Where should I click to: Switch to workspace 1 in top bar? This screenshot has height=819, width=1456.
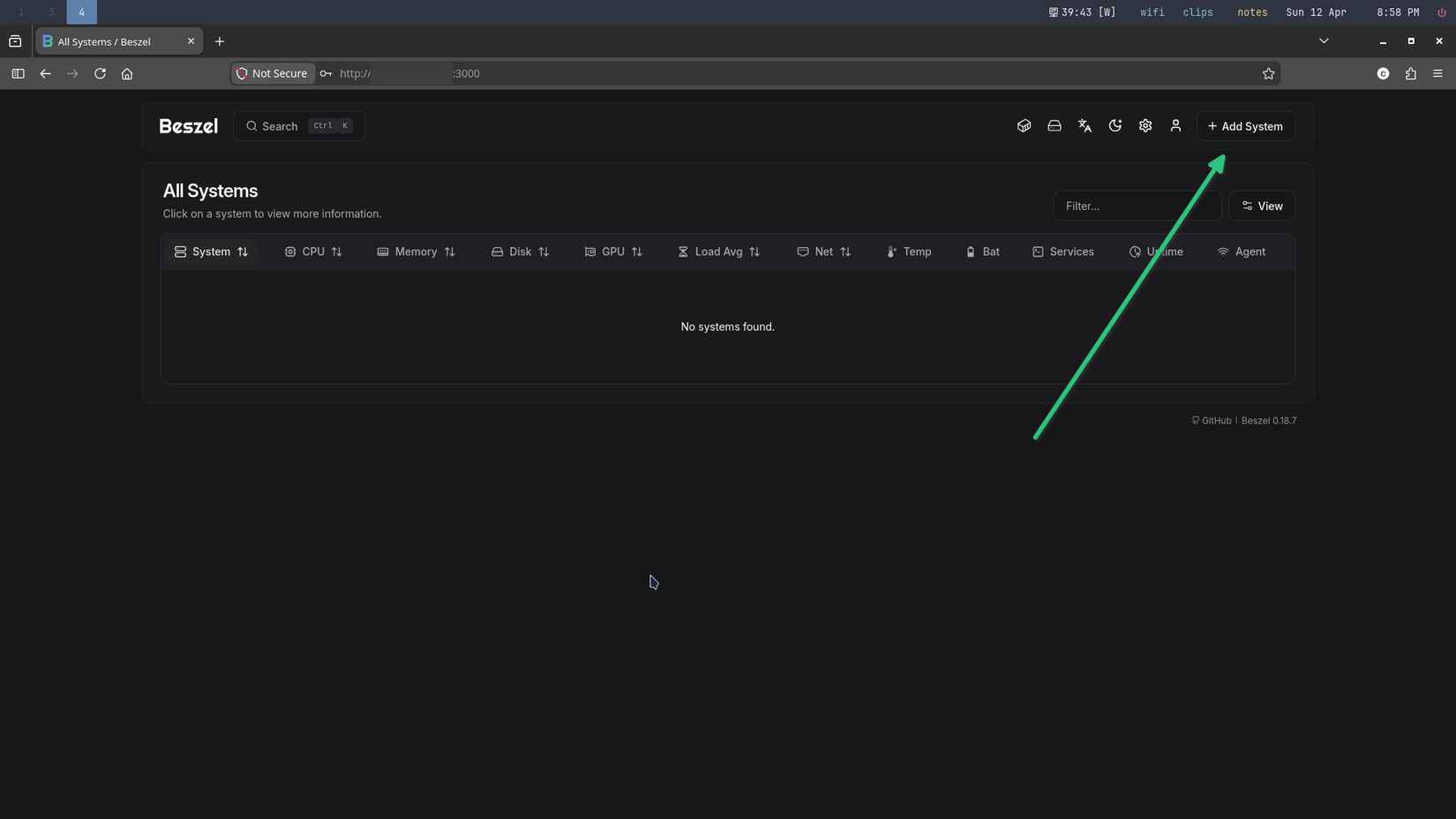pos(21,12)
